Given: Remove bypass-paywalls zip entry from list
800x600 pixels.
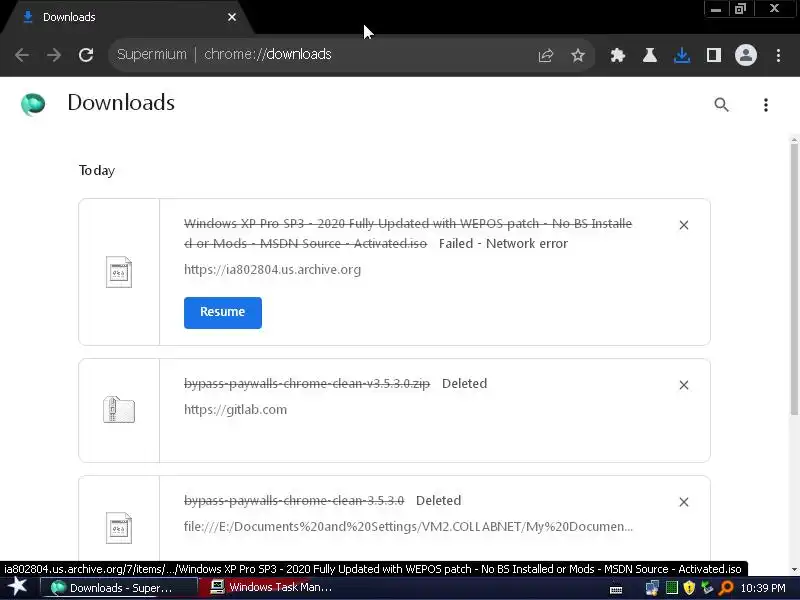Looking at the screenshot, I should [684, 385].
